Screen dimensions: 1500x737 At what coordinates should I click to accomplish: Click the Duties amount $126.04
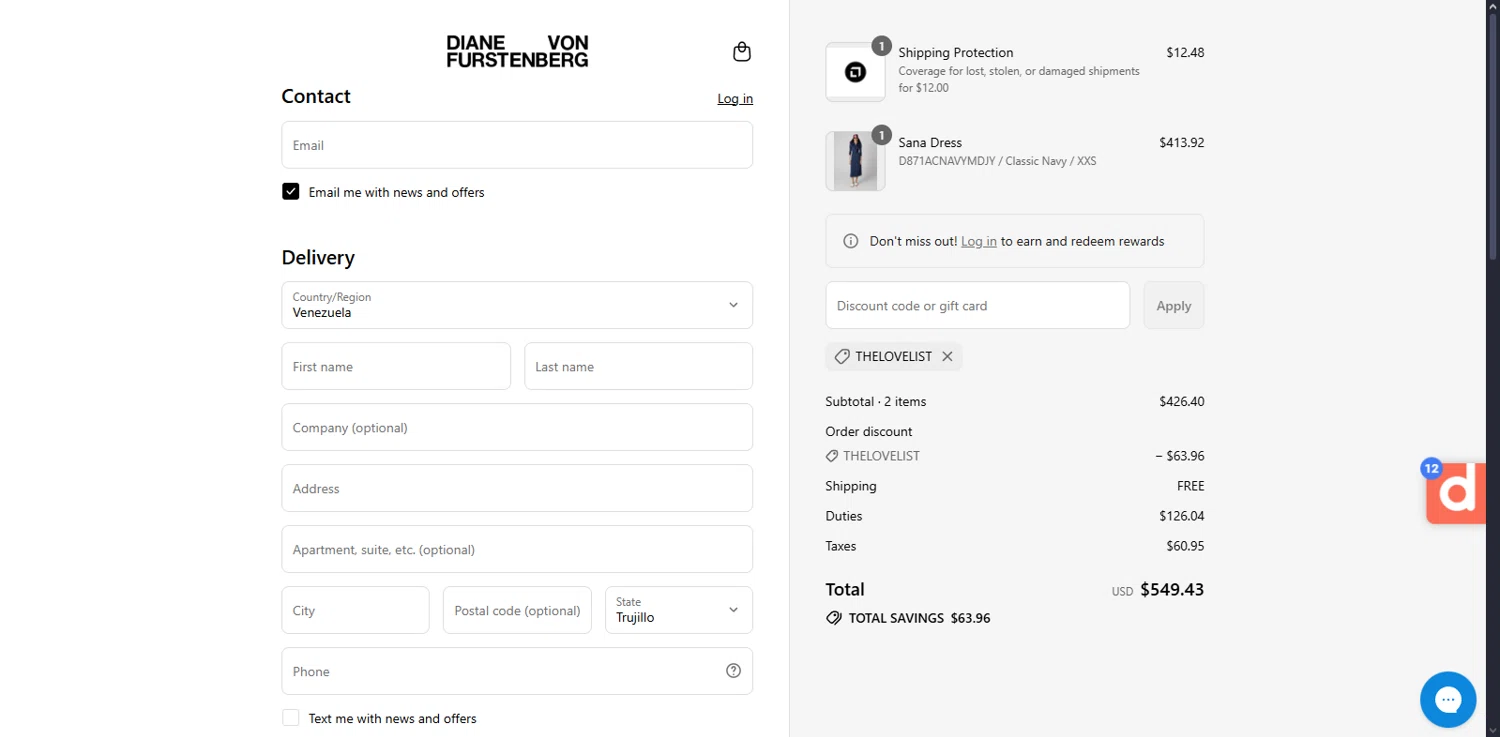(x=1182, y=516)
